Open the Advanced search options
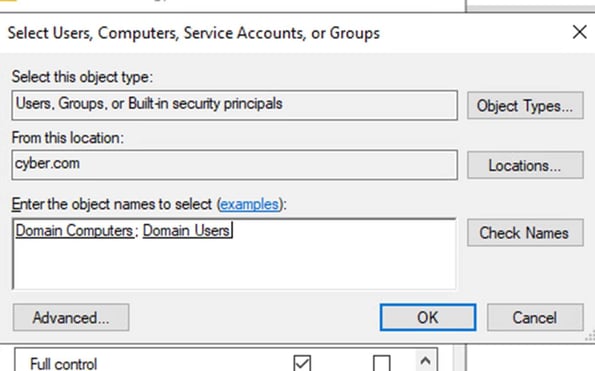The image size is (595, 371). point(71,318)
